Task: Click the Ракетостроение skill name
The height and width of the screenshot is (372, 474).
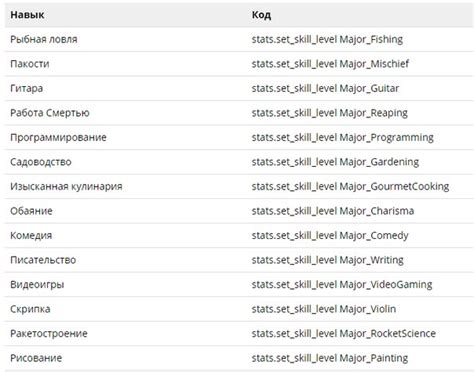Action: [49, 334]
